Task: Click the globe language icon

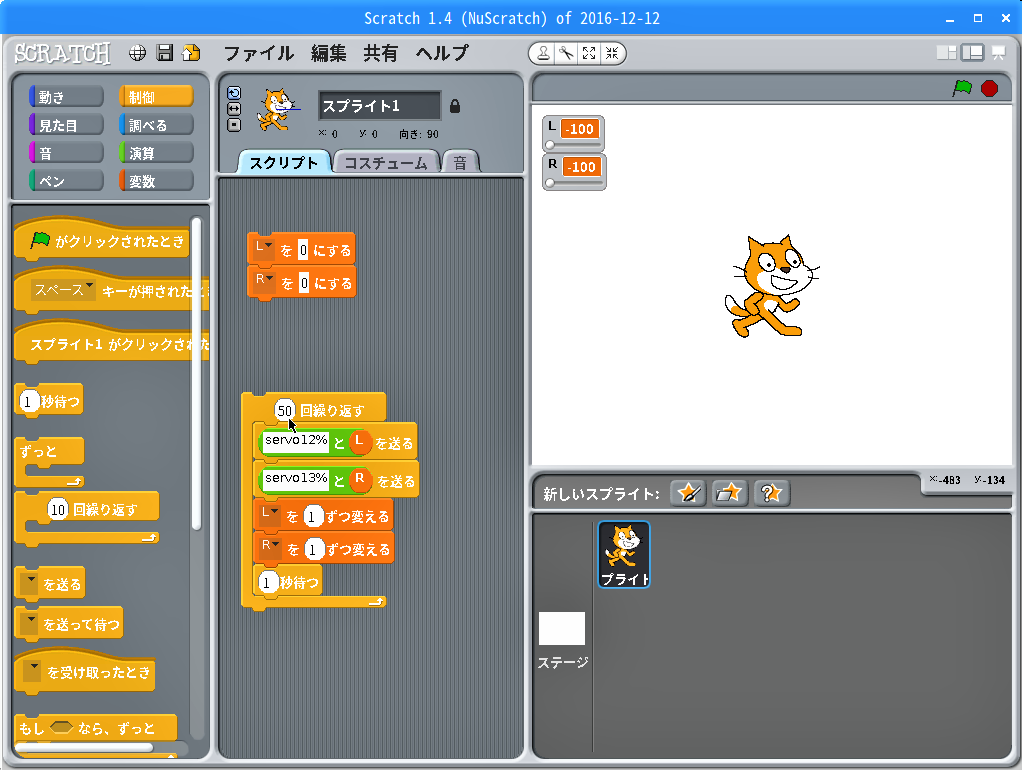Action: (138, 53)
